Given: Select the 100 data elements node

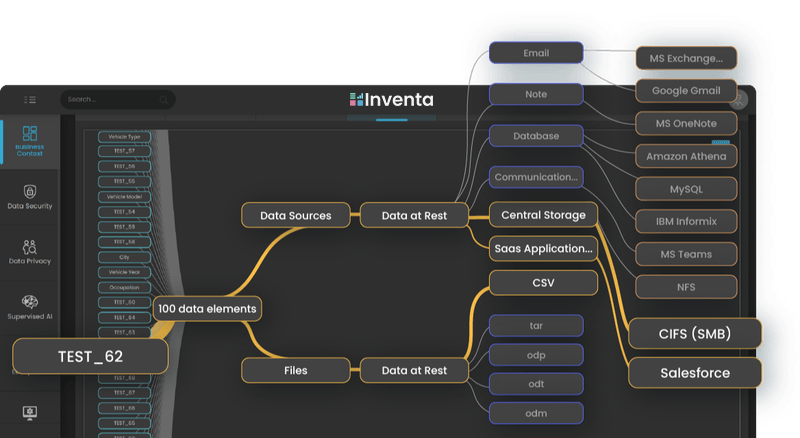Looking at the screenshot, I should click(207, 309).
